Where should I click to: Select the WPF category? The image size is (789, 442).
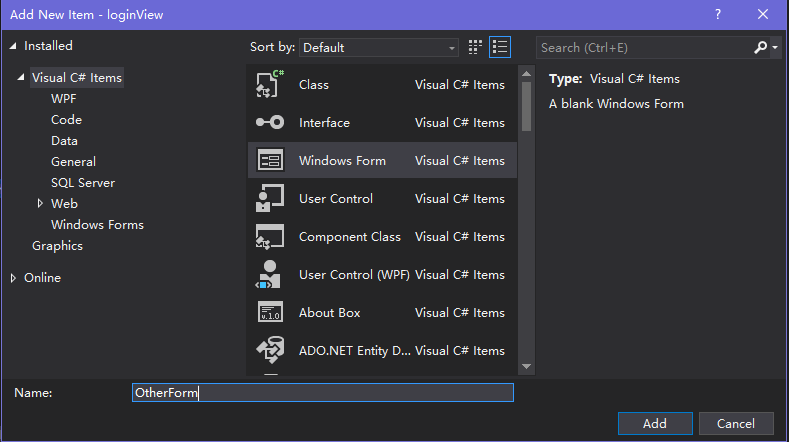pos(64,99)
